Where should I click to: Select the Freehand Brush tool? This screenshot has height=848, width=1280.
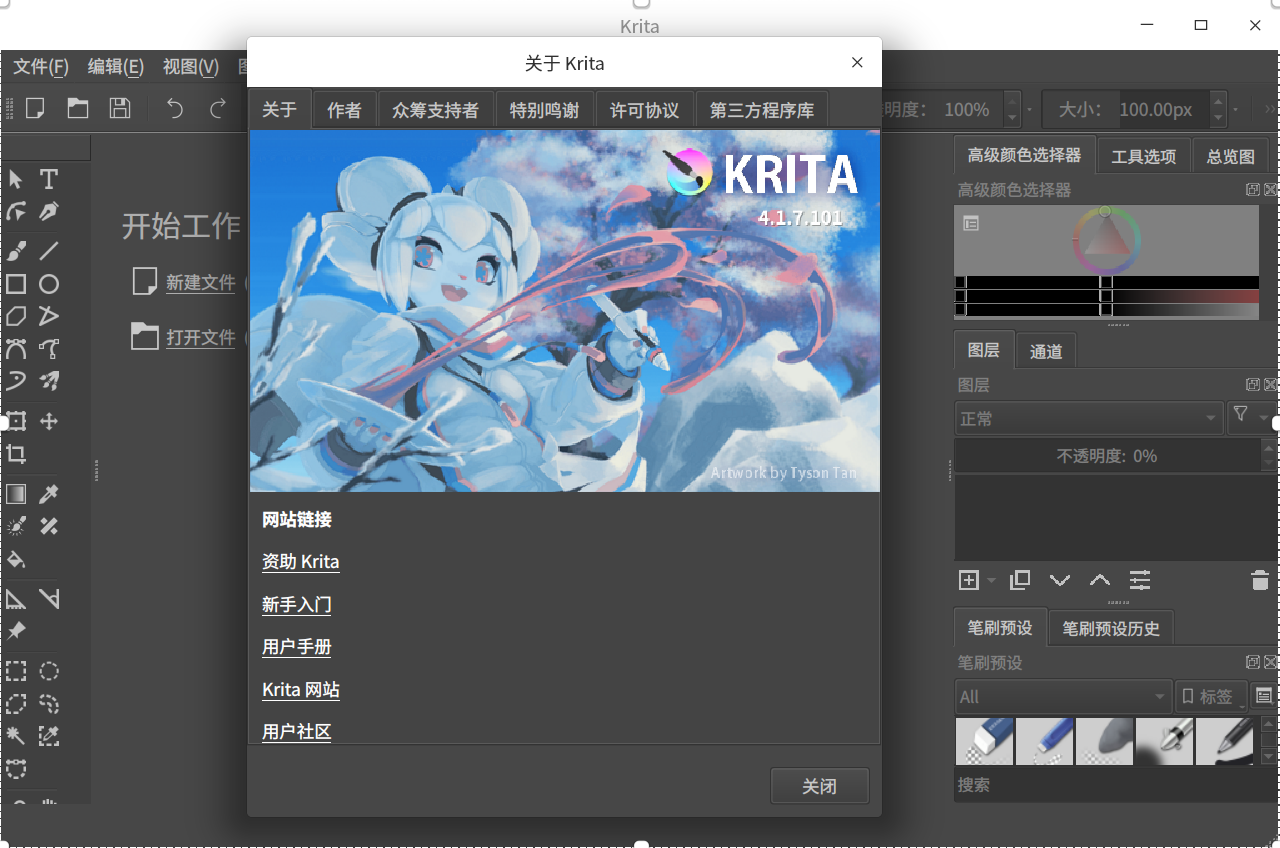[16, 251]
